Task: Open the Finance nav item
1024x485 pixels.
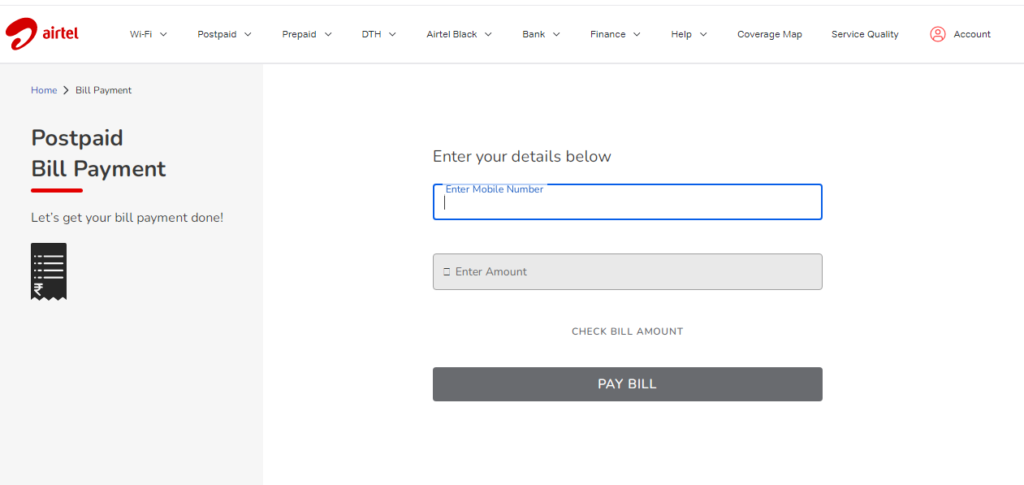Action: point(607,35)
